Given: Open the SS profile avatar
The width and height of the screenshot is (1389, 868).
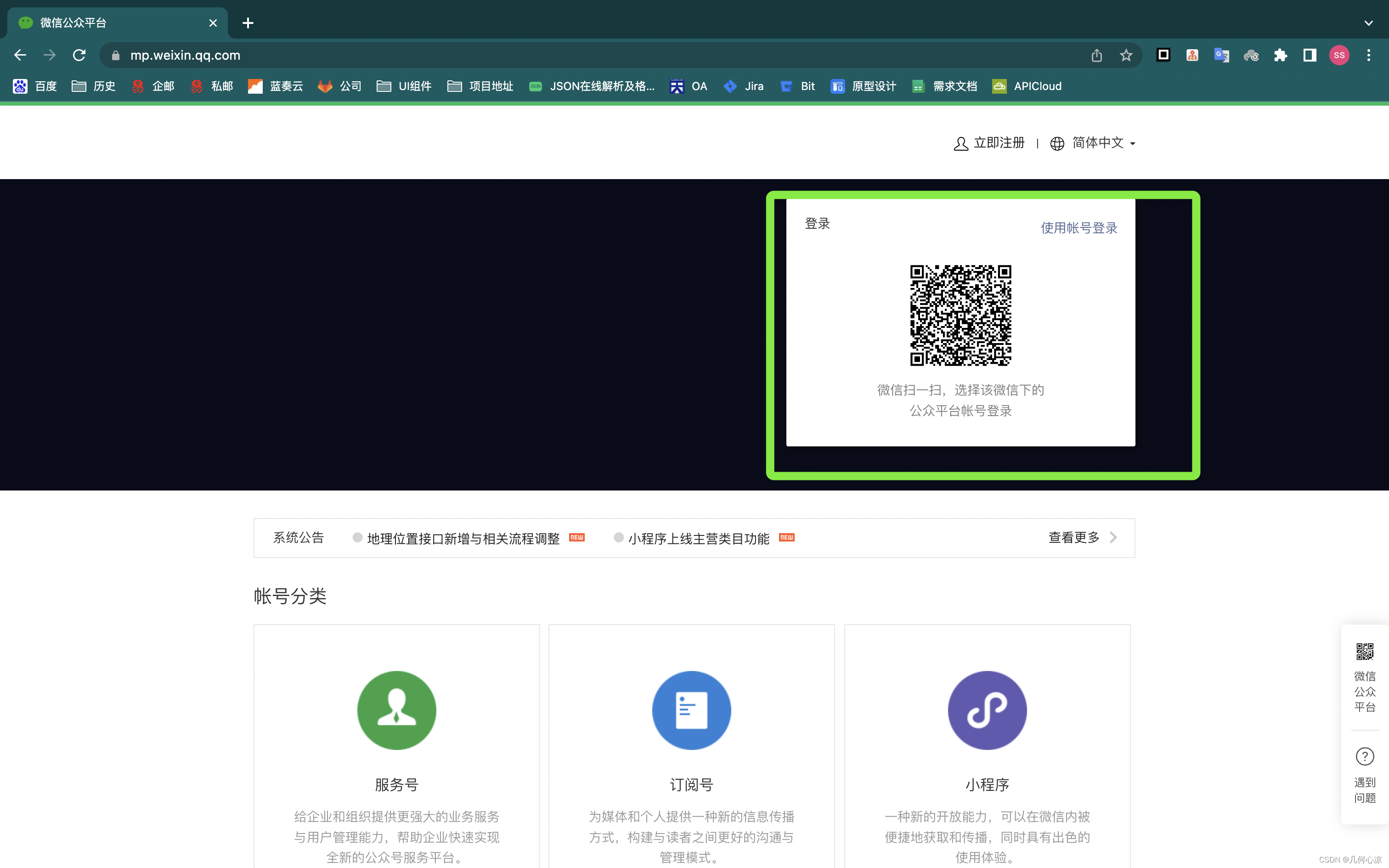Looking at the screenshot, I should click(1339, 55).
